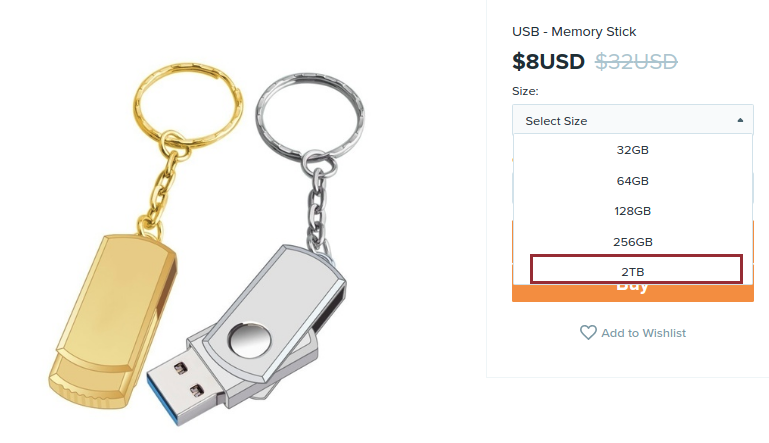
Task: Click the gold USB stick in product image
Action: click(113, 321)
